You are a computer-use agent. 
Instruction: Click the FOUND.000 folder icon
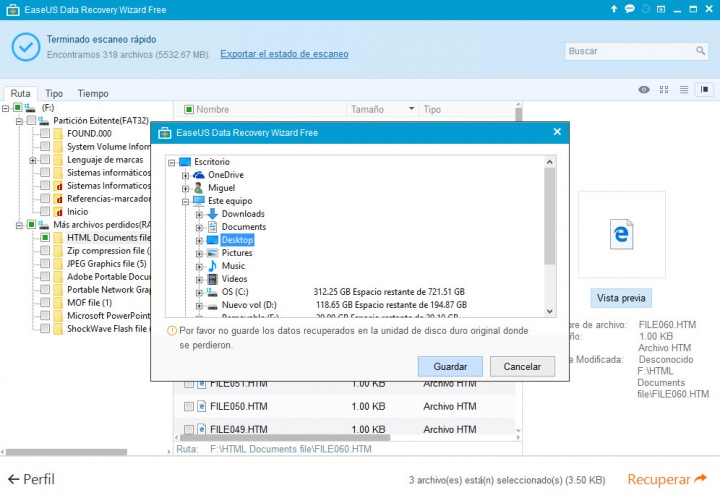pyautogui.click(x=58, y=134)
